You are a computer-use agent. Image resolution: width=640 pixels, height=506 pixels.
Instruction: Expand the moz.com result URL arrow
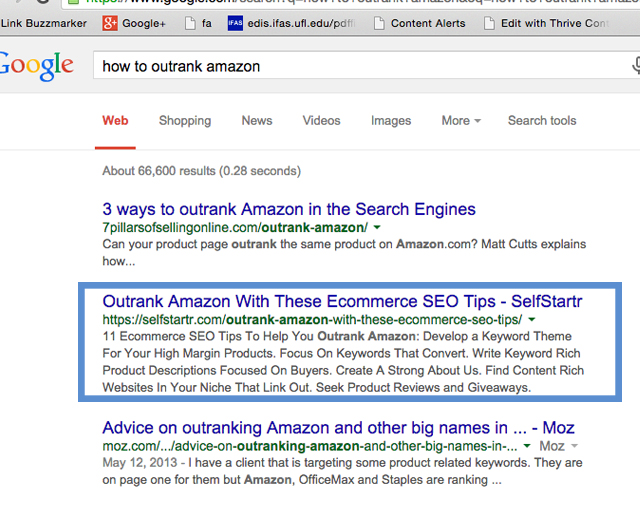(x=527, y=446)
